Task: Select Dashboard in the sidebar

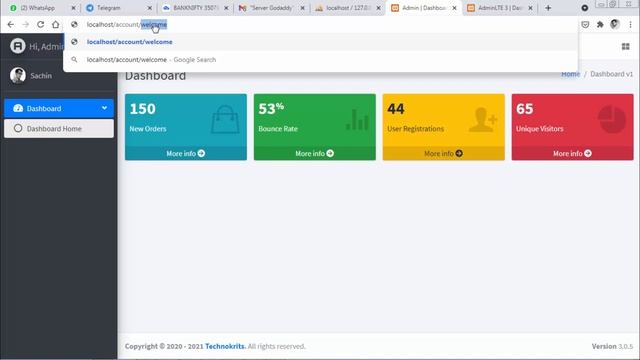Action: coord(59,108)
